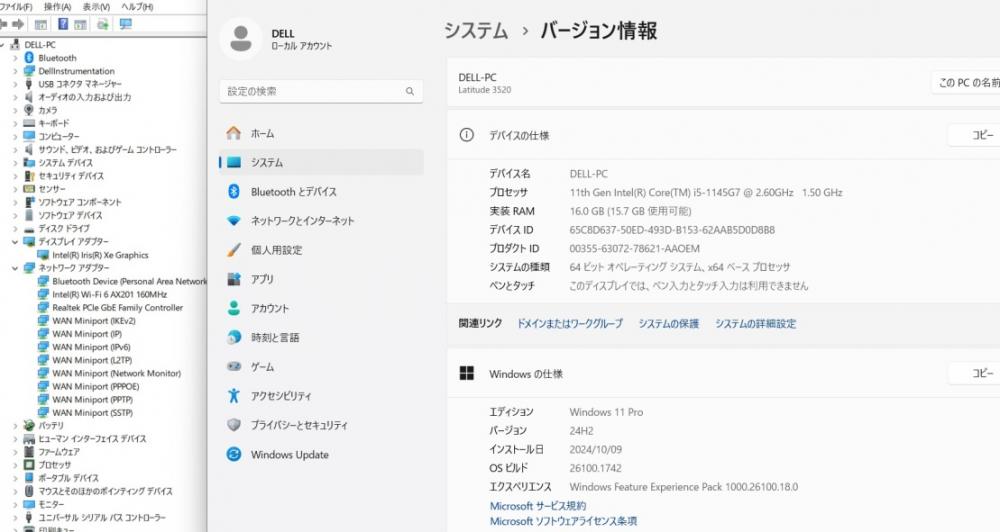Click the Bluetooth icon in device tree
1000x532 pixels.
(29, 58)
